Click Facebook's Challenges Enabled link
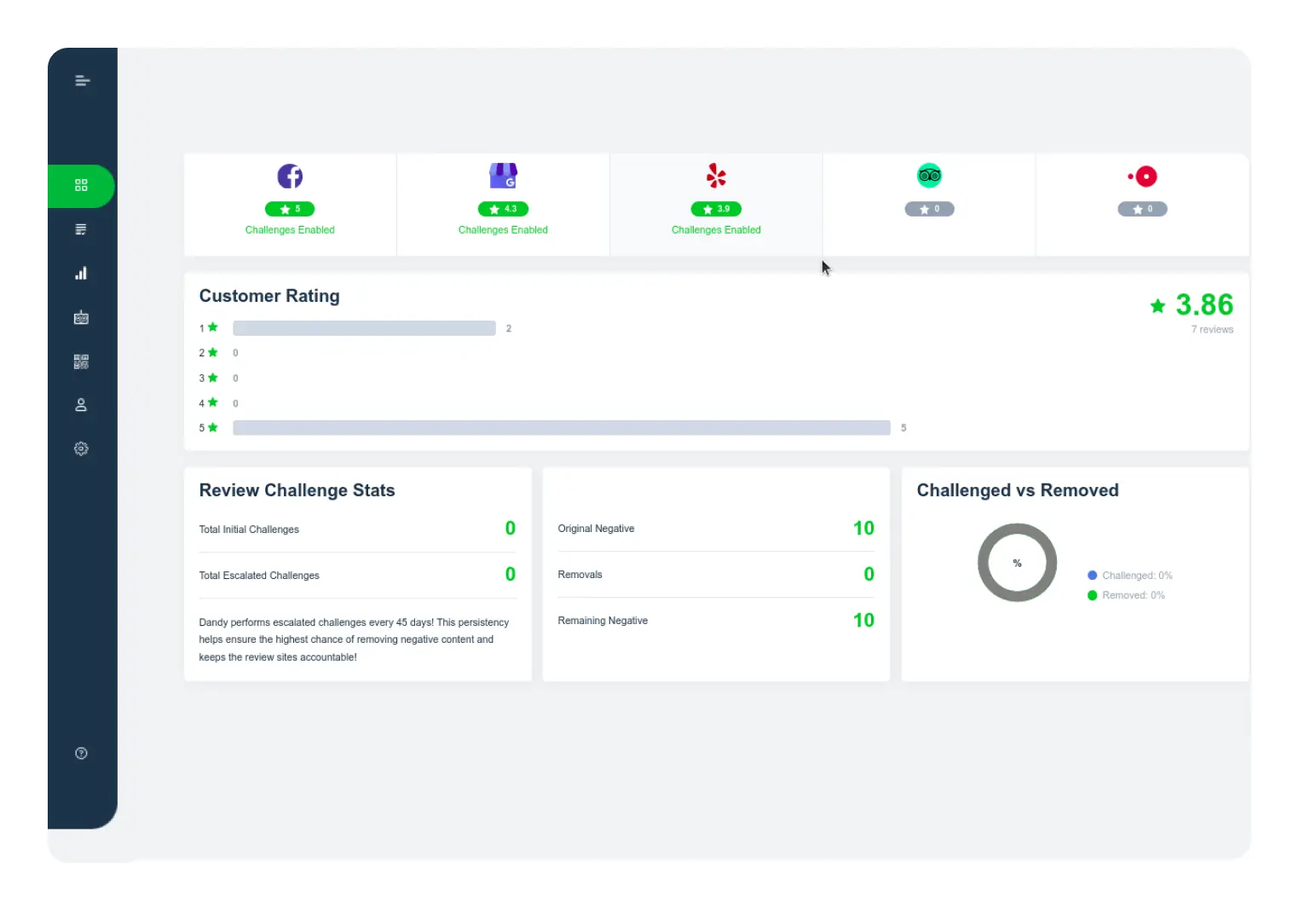Viewport: 1316px width, 914px height. 290,230
